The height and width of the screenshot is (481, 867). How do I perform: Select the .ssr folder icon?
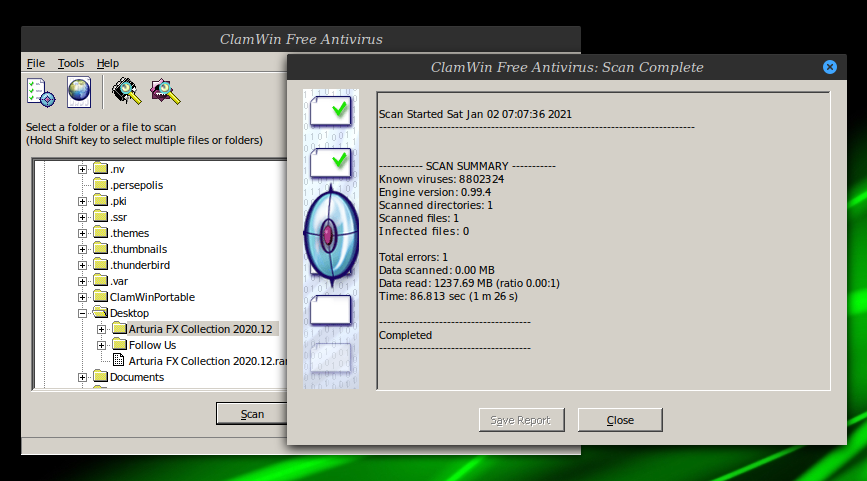100,216
